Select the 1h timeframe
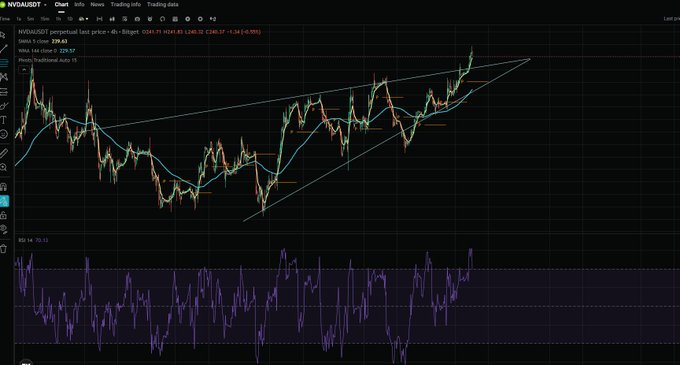 (58, 19)
